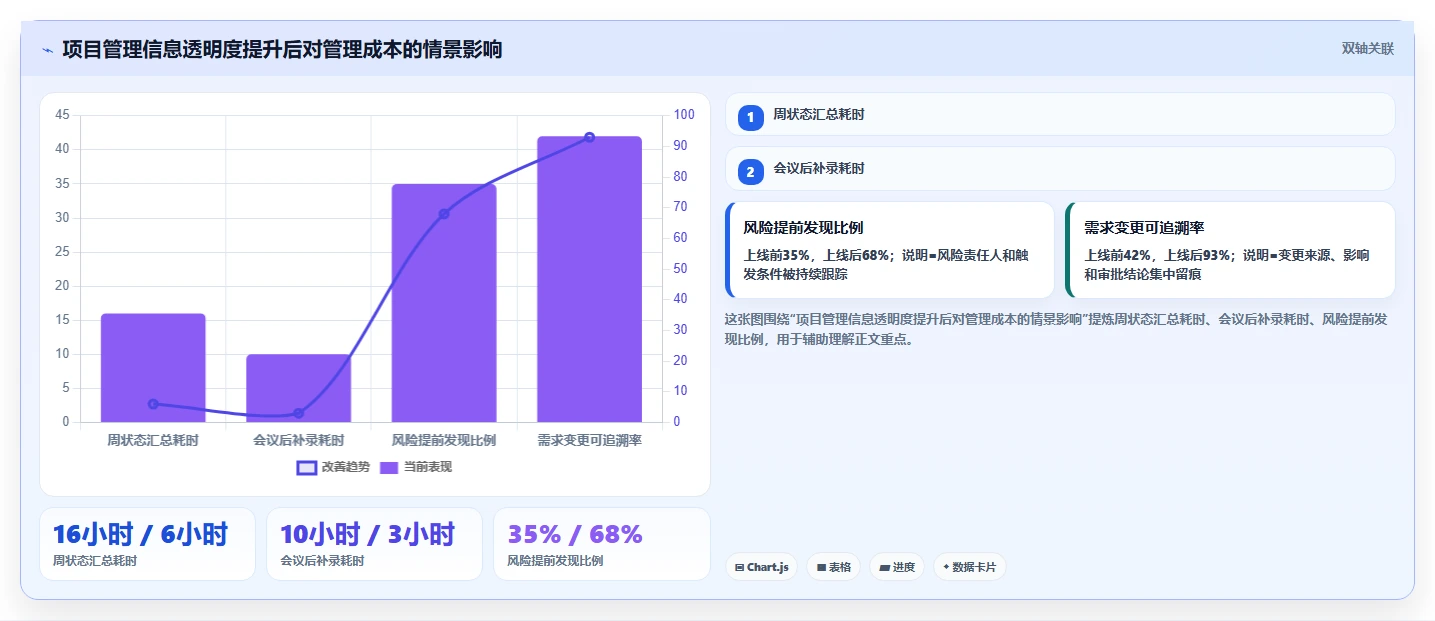Click the 35% / 68% stat card
Image resolution: width=1435 pixels, height=621 pixels.
pos(601,544)
